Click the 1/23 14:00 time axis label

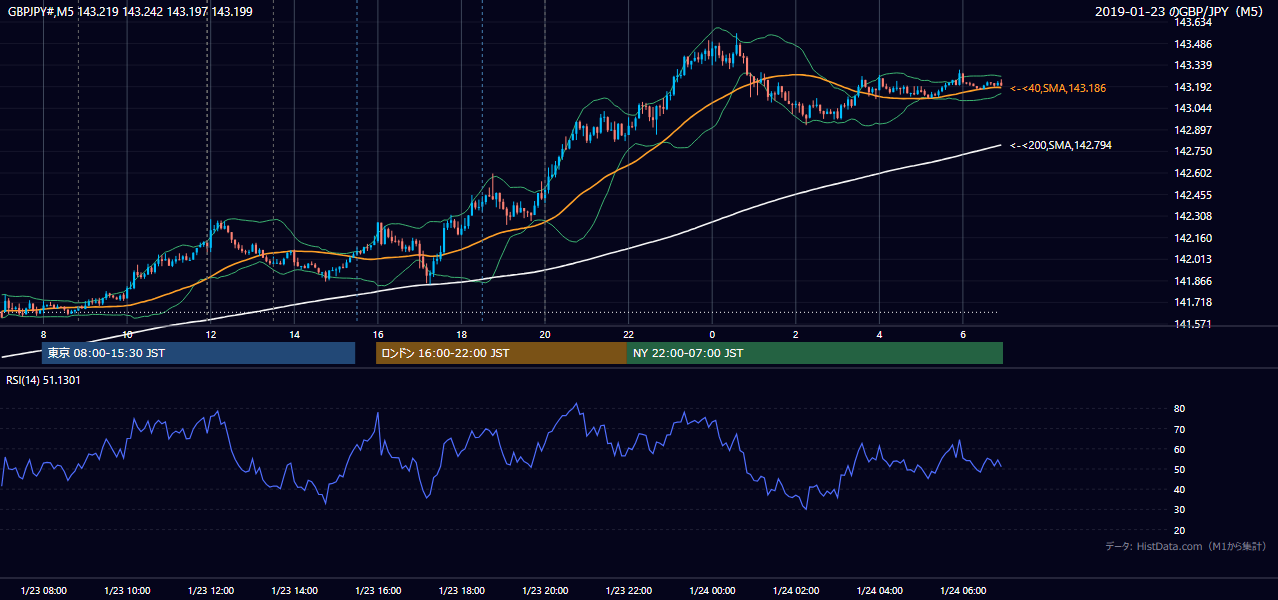294,591
